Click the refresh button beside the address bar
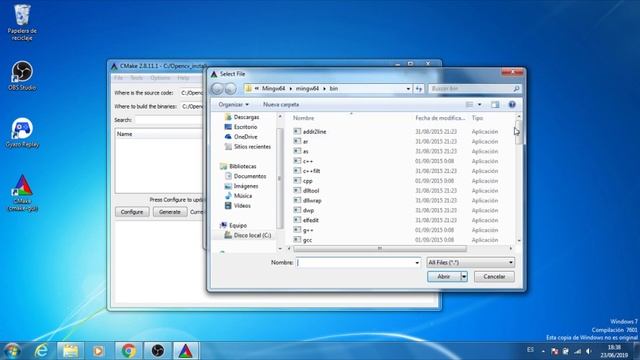Image resolution: width=640 pixels, height=360 pixels. [419, 89]
